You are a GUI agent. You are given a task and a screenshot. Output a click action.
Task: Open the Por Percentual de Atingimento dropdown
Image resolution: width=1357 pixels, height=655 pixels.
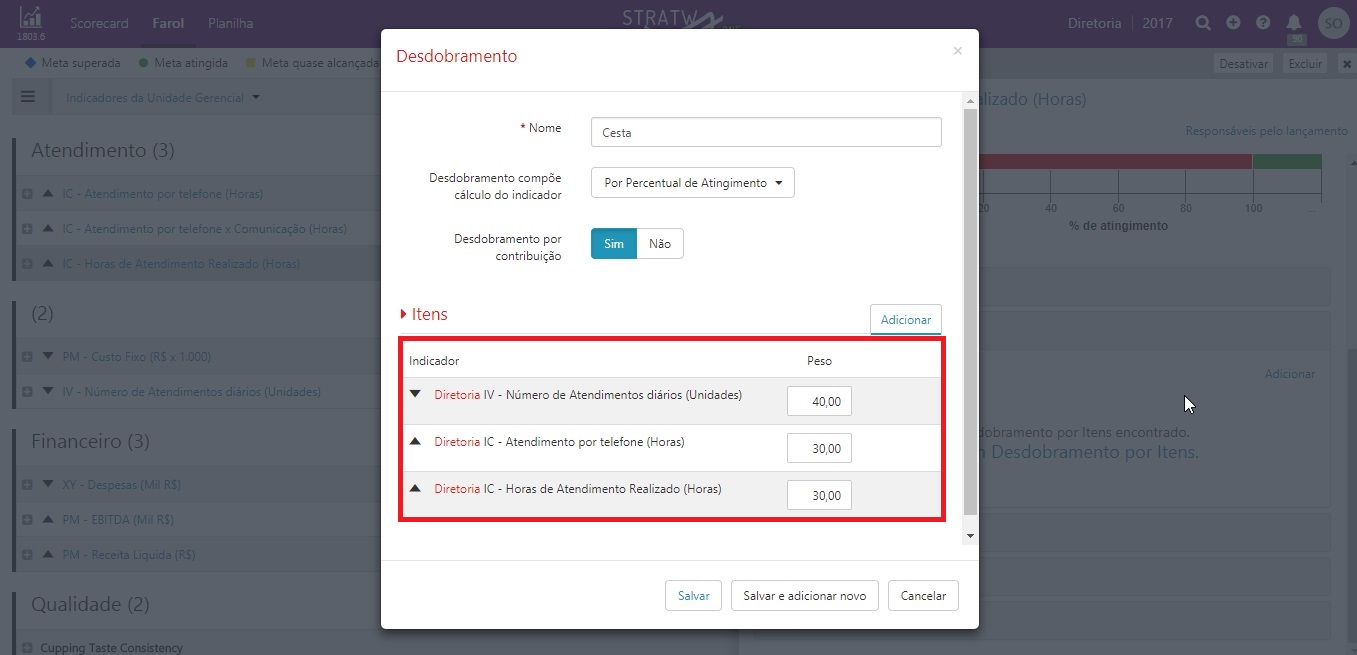click(693, 183)
